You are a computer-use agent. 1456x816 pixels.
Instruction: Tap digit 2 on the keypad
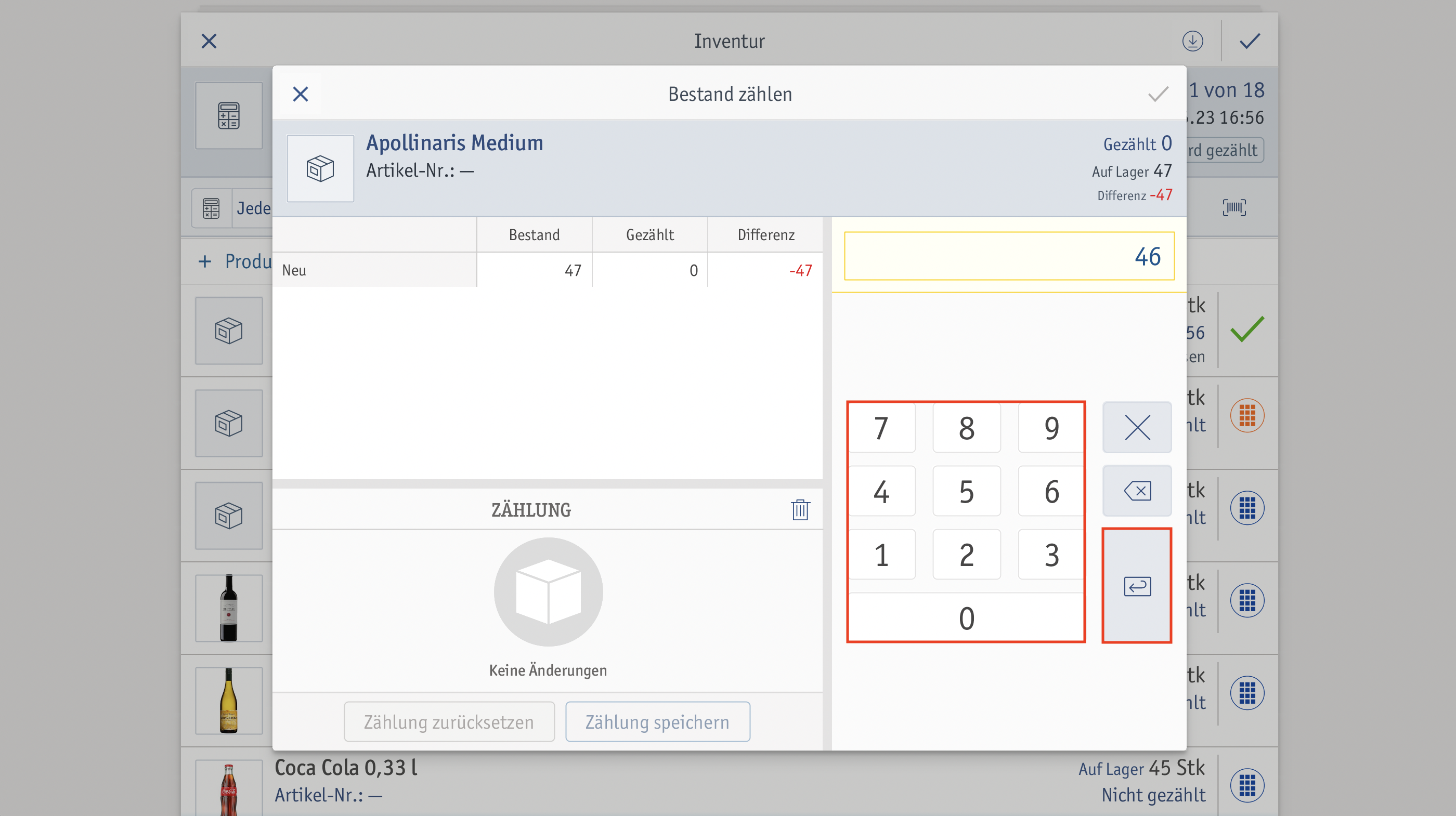tap(967, 555)
